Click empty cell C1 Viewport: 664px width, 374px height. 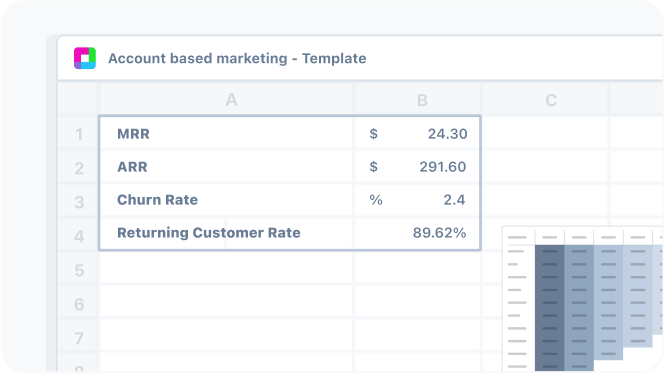(545, 133)
